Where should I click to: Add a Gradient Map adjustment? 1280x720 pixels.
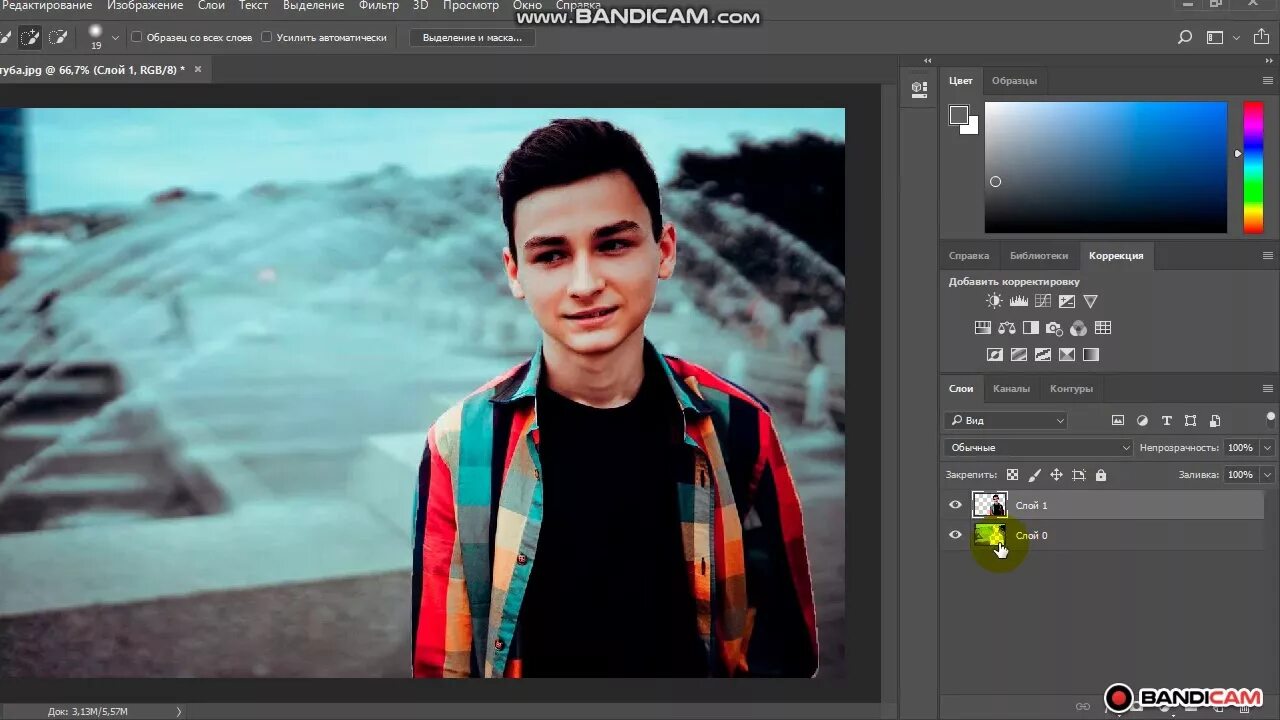(x=1091, y=354)
